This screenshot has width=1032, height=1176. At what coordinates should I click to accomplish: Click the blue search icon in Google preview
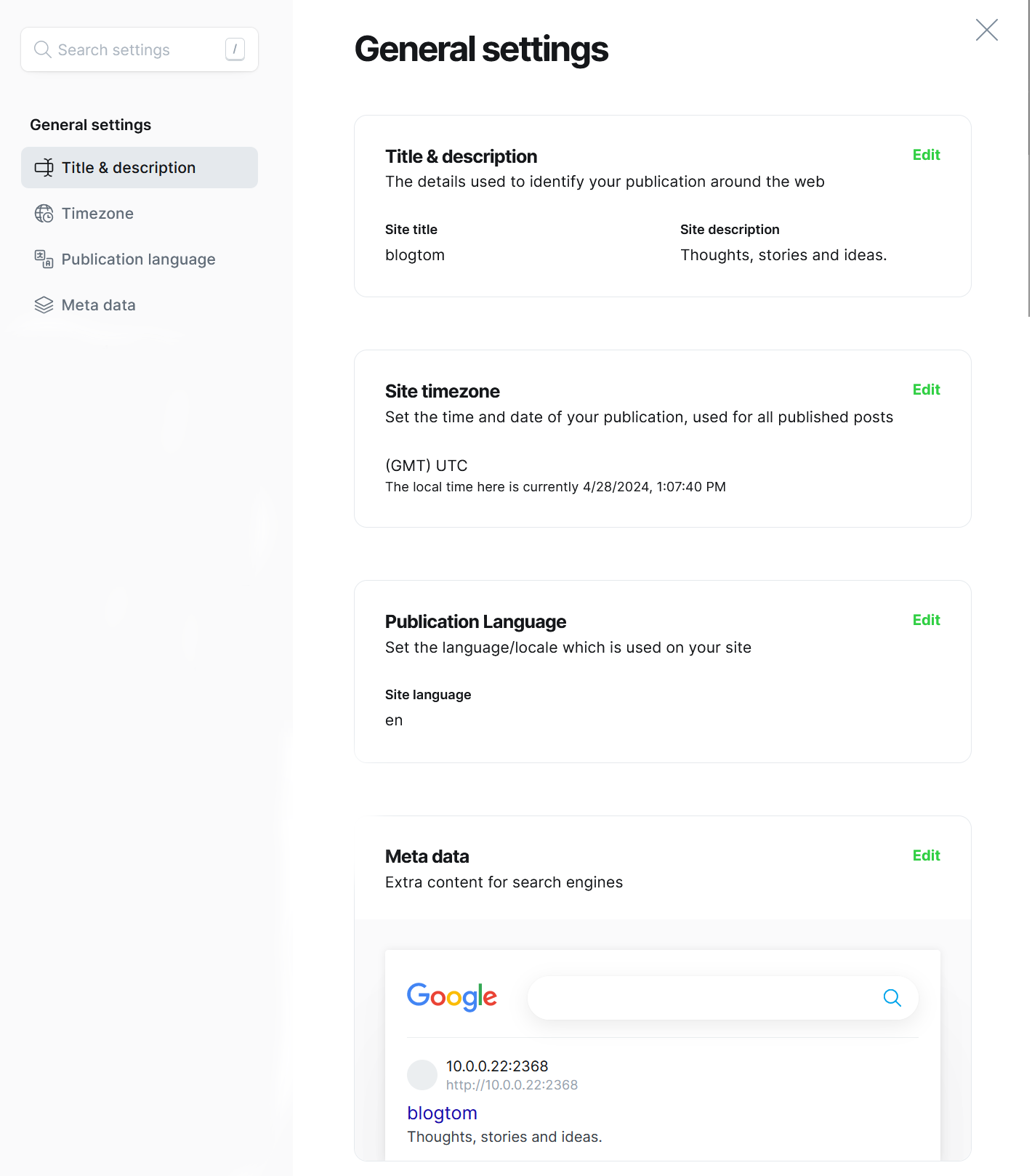[892, 998]
